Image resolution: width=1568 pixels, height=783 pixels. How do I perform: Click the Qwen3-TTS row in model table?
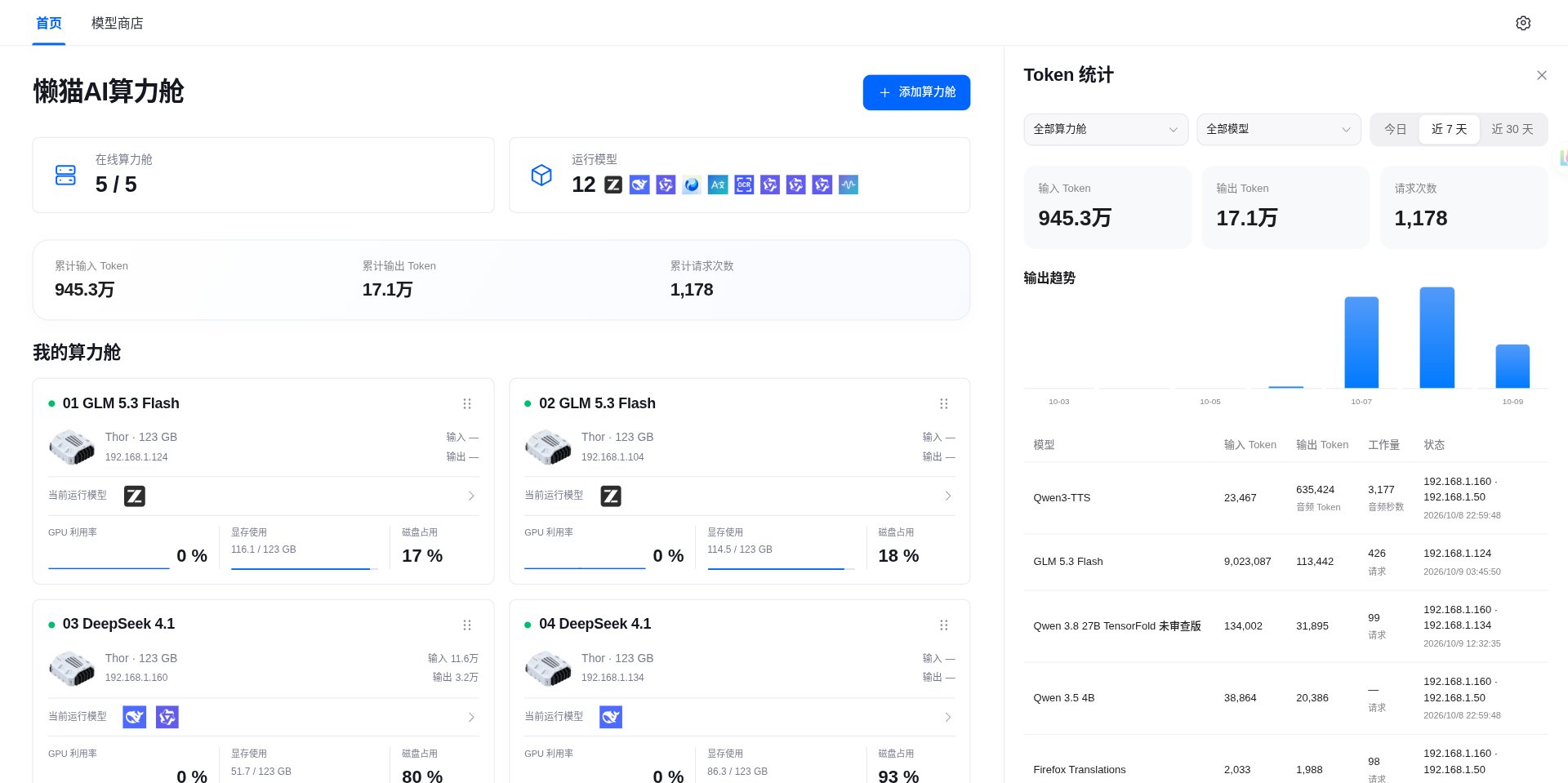coord(1285,497)
